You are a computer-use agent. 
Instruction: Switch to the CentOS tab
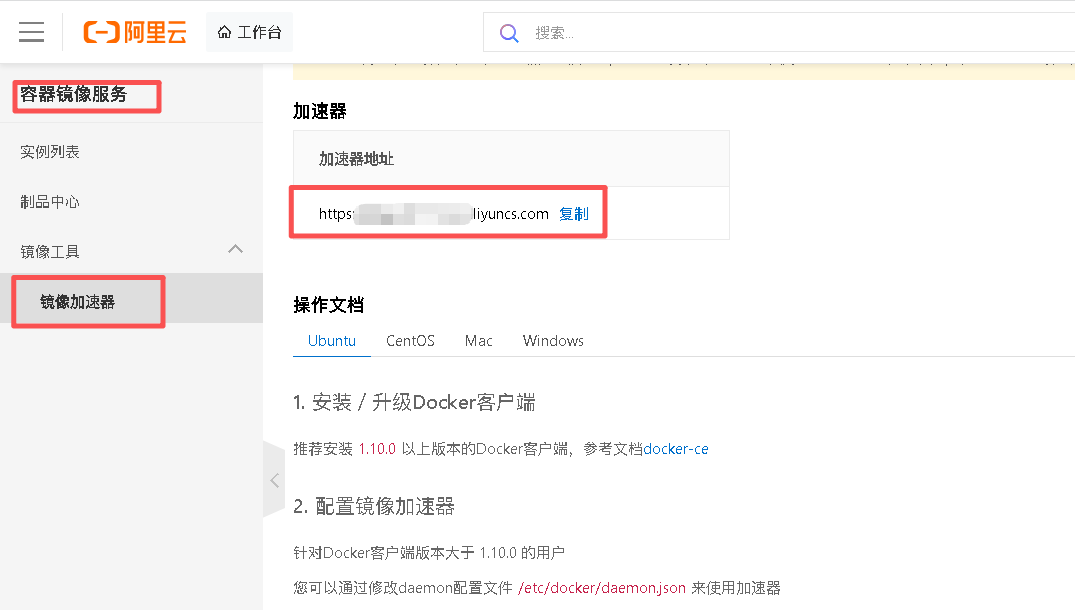point(410,341)
